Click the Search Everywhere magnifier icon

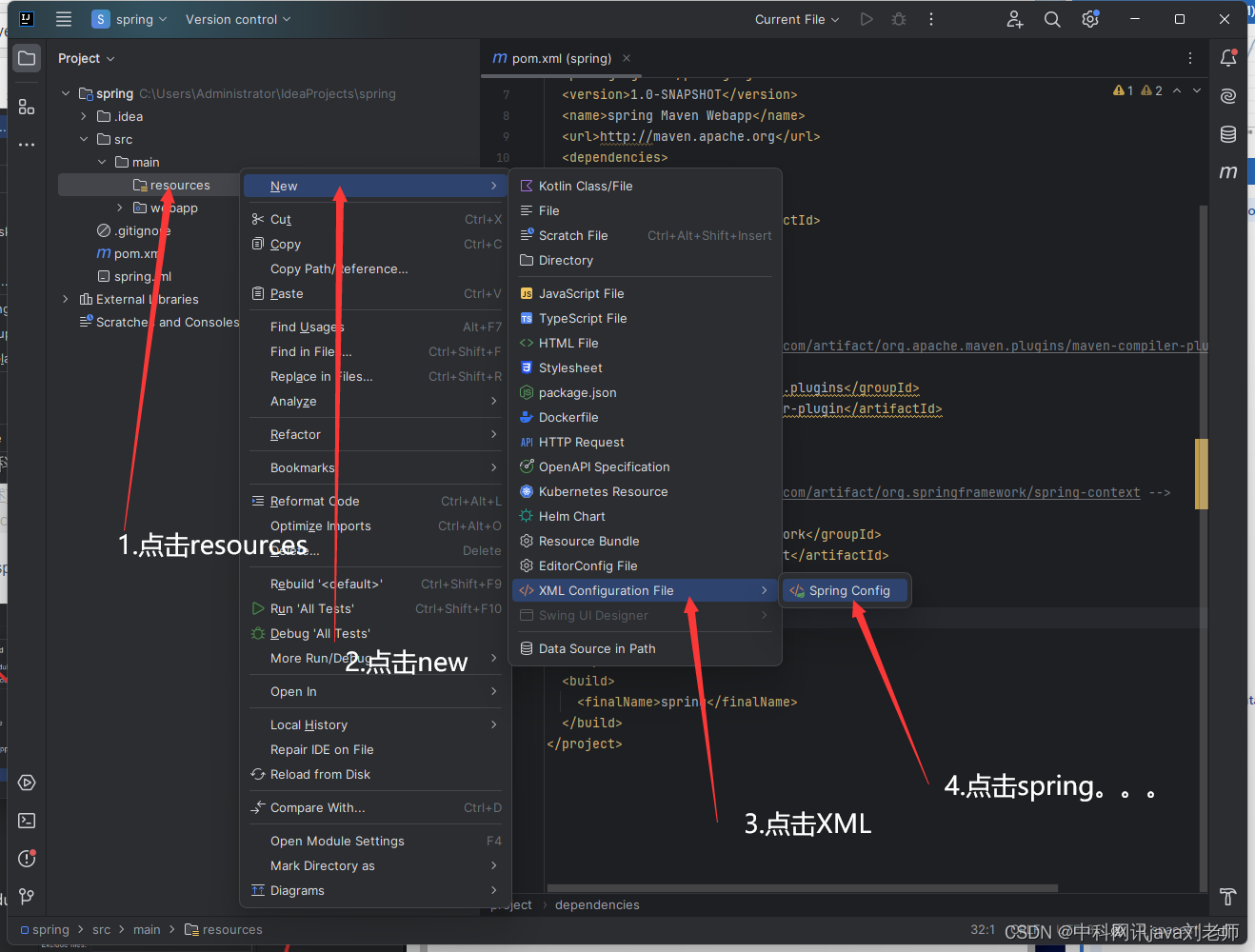(x=1052, y=18)
